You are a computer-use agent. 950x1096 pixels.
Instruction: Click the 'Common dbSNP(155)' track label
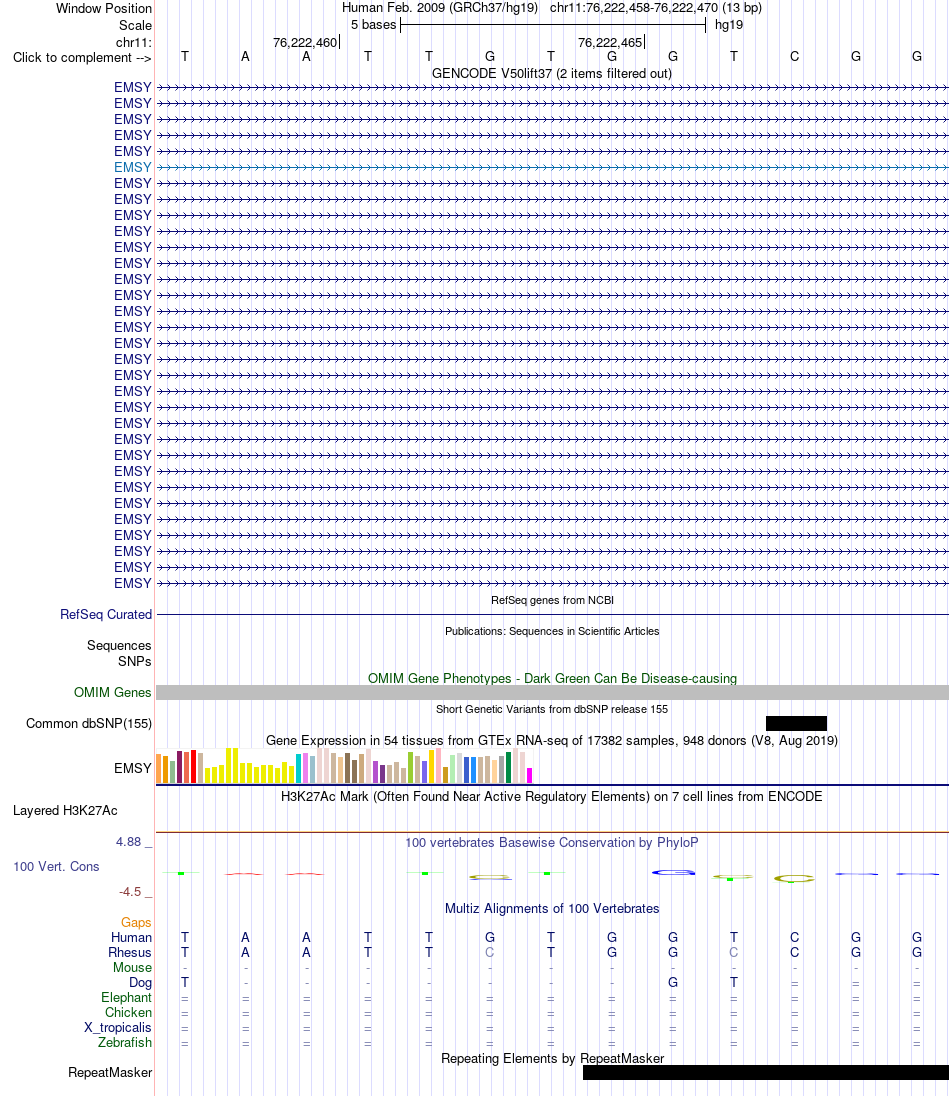(89, 723)
